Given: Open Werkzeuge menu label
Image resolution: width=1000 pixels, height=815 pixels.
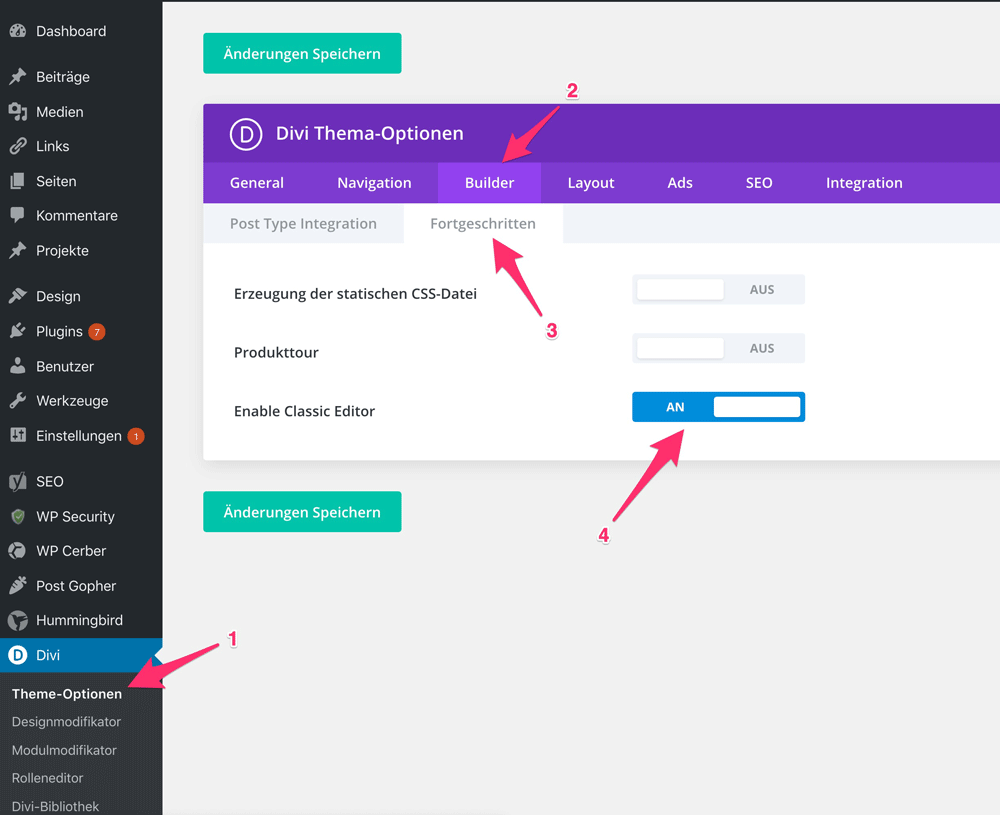Looking at the screenshot, I should tap(72, 401).
